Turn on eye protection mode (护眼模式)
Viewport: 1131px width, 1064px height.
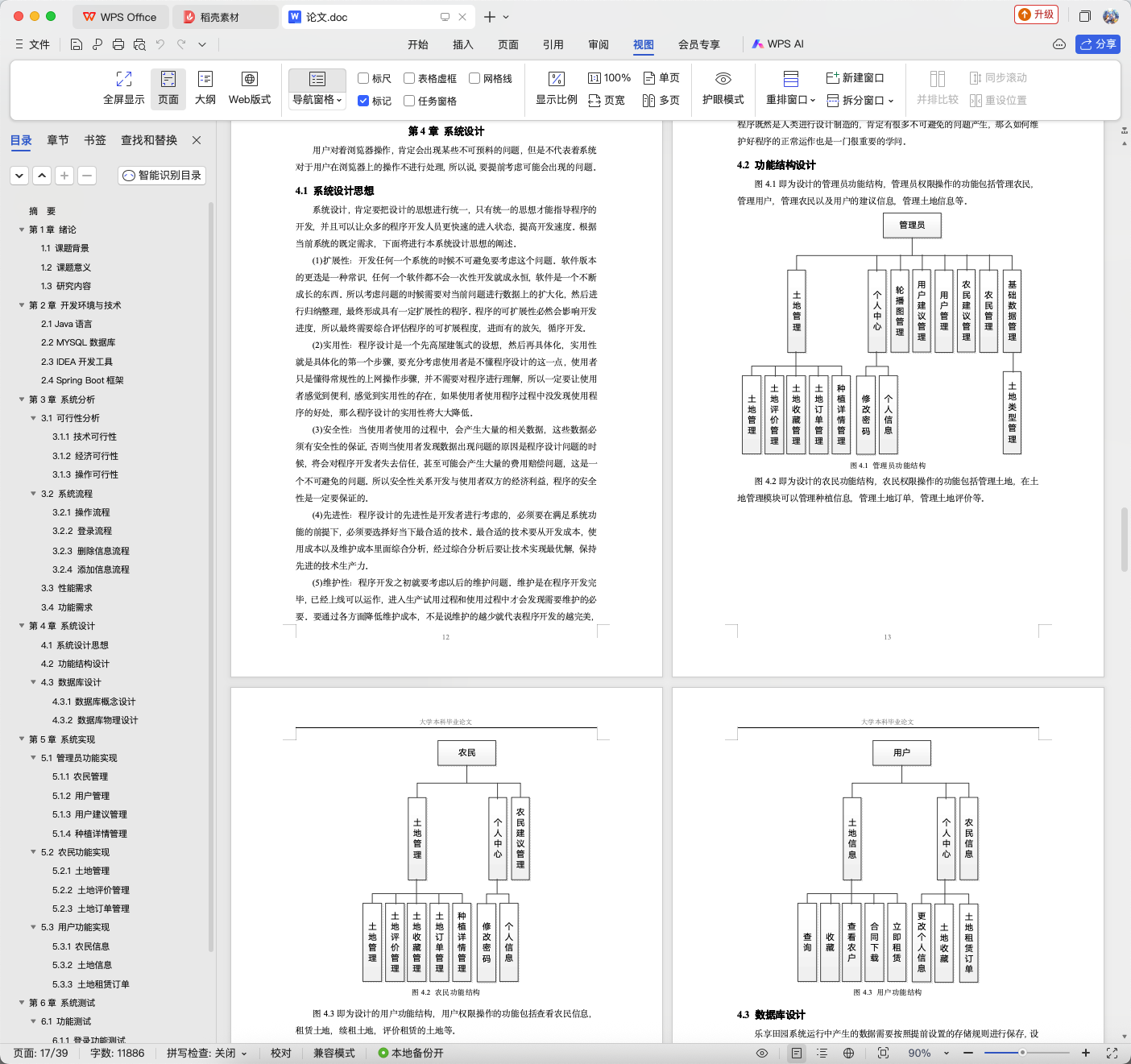(x=723, y=89)
